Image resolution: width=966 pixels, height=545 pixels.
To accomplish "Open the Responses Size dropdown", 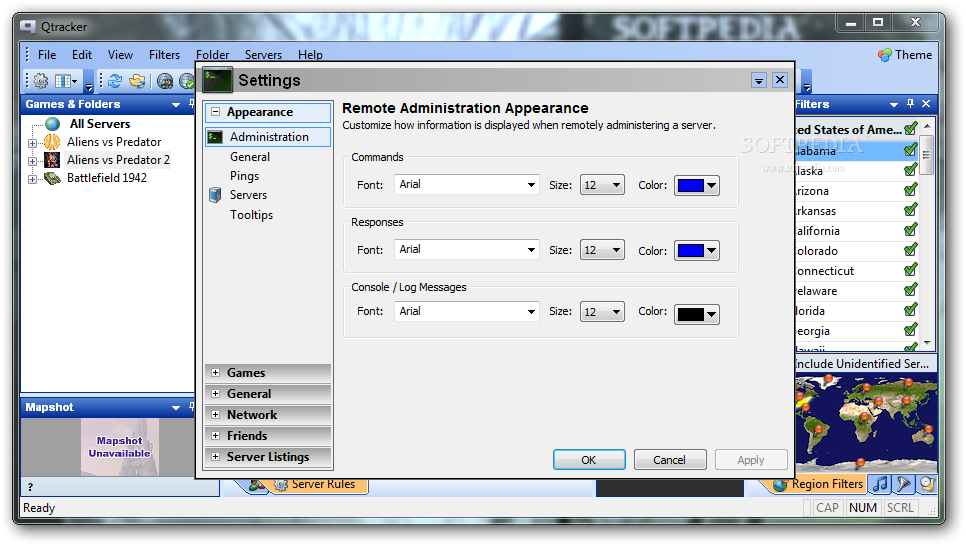I will tap(602, 250).
